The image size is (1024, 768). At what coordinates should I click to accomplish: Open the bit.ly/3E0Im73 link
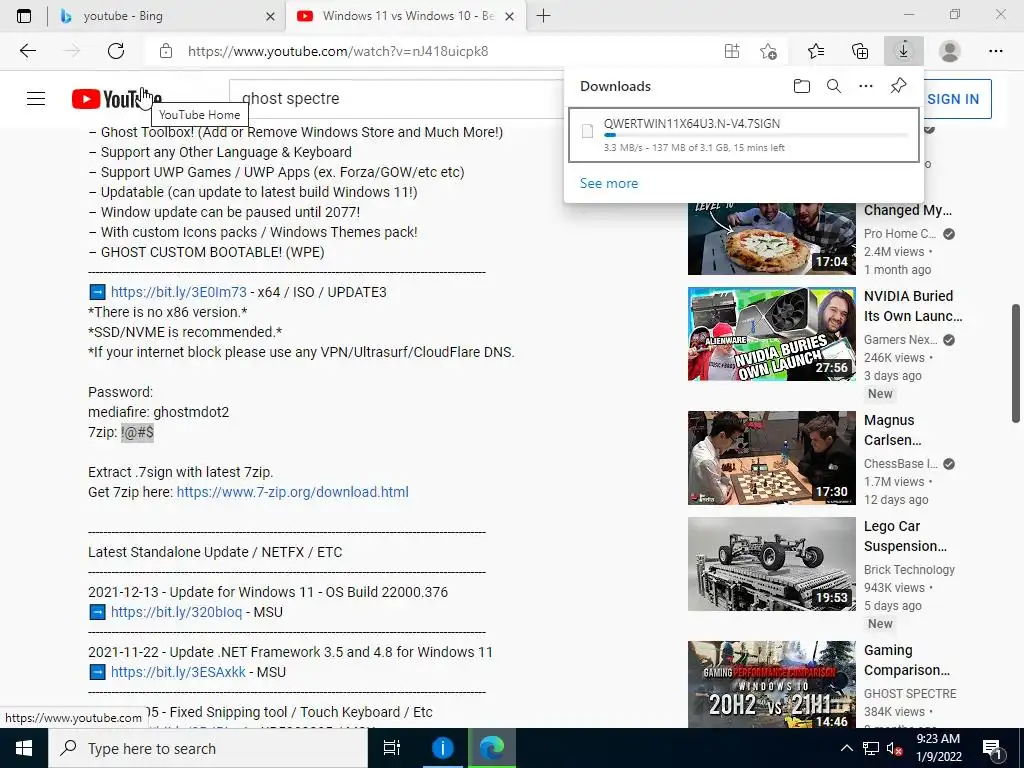[x=178, y=292]
